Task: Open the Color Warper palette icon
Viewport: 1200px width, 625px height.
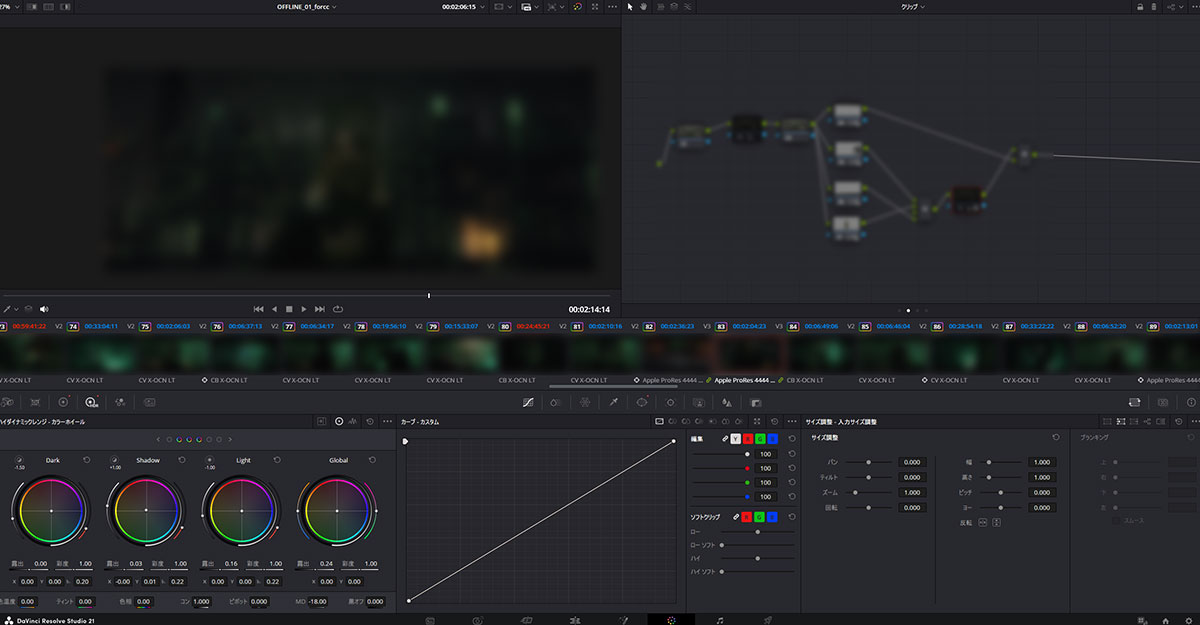Action: pyautogui.click(x=585, y=401)
